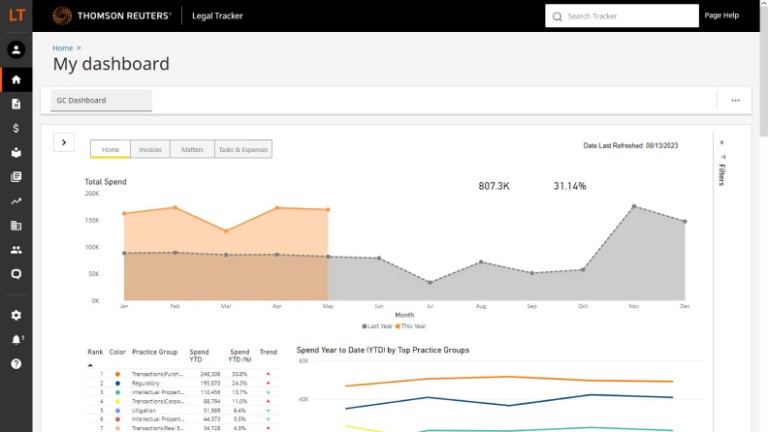Viewport: 768px width, 432px height.
Task: Switch to the Matters tab
Action: point(191,149)
